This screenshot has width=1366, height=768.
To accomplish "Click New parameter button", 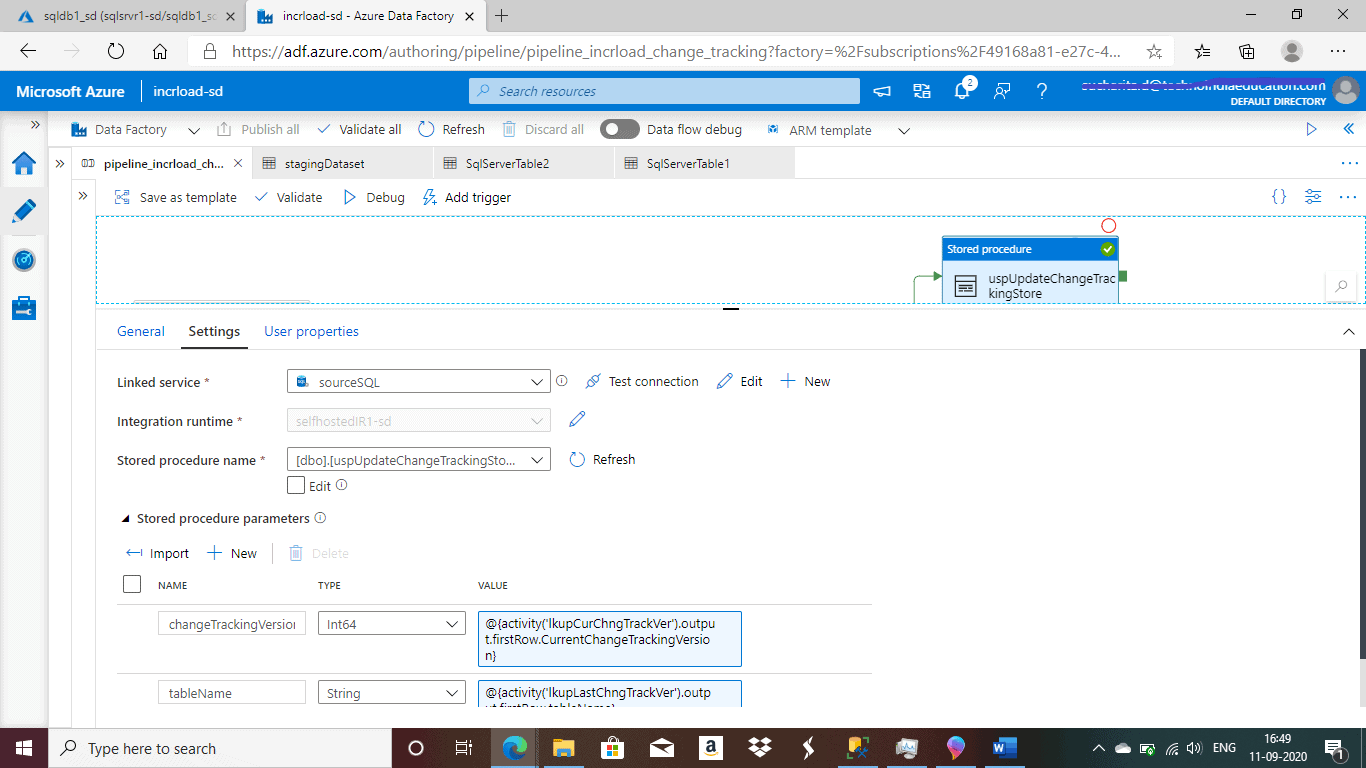I will pos(232,553).
